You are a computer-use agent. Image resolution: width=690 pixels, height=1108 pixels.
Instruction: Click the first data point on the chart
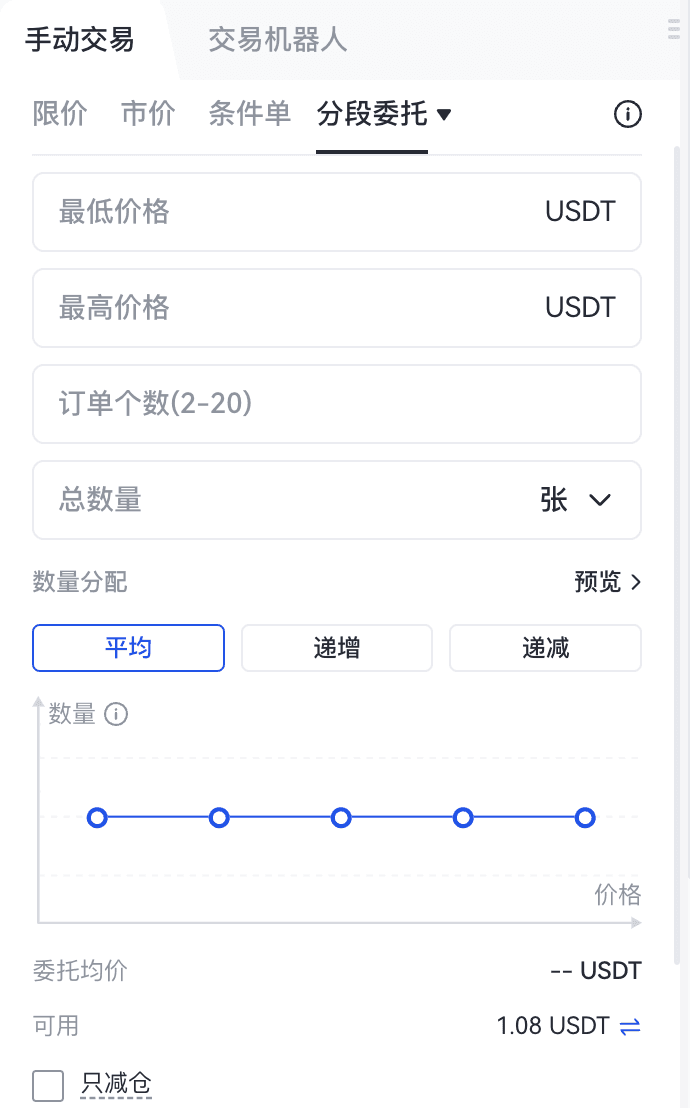[97, 818]
